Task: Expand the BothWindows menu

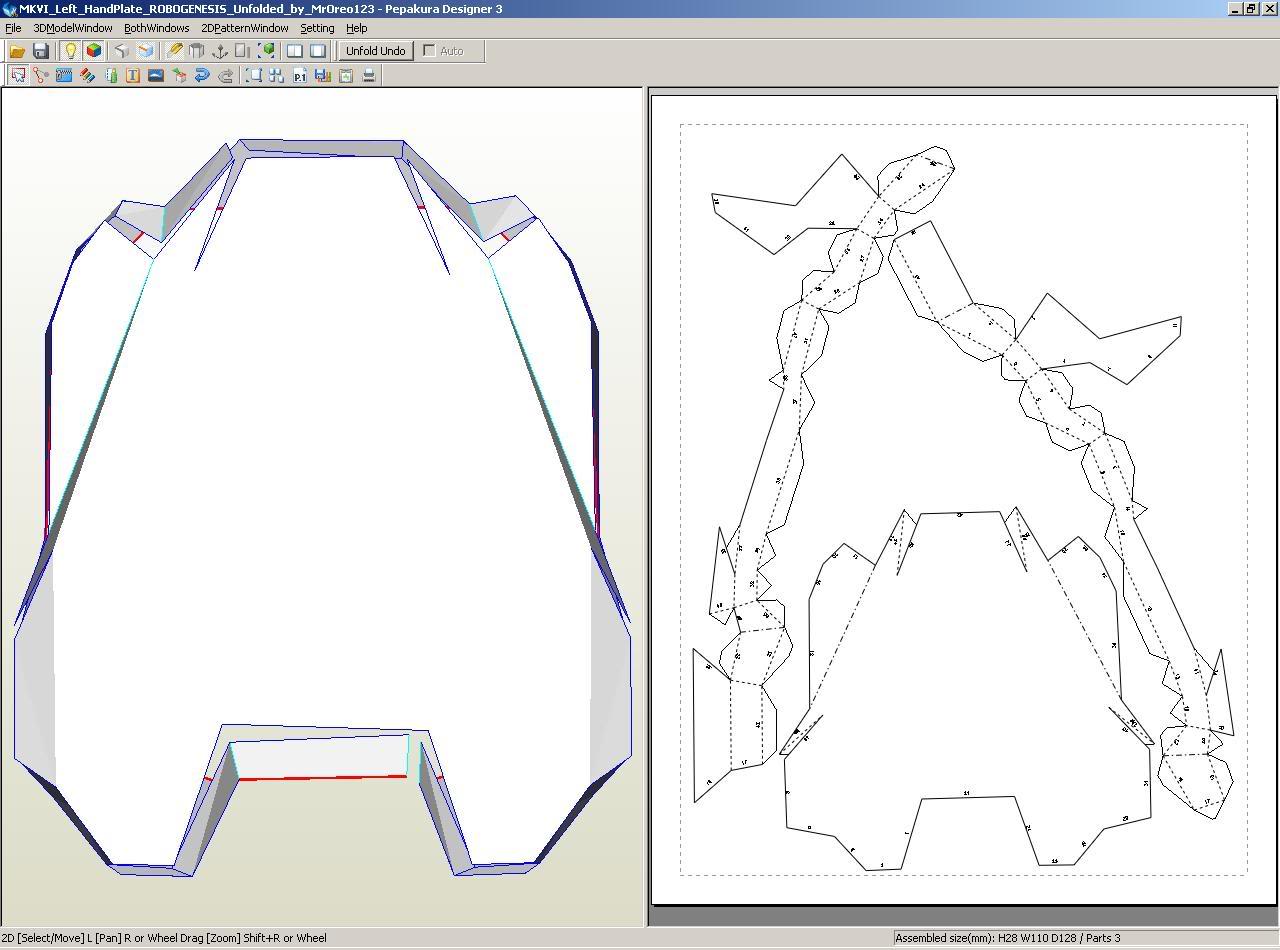Action: [156, 28]
